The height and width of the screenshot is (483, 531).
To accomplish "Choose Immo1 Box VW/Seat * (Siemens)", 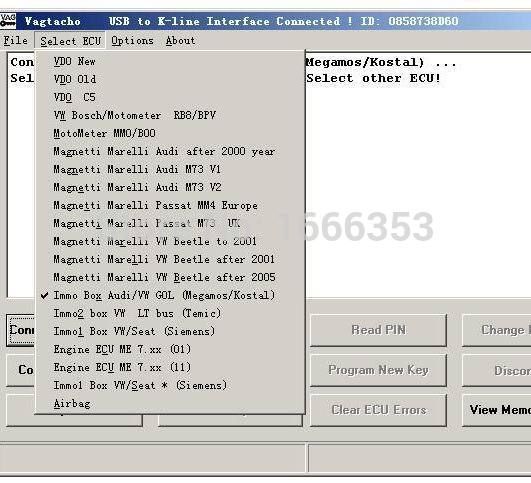I will click(x=170, y=385).
